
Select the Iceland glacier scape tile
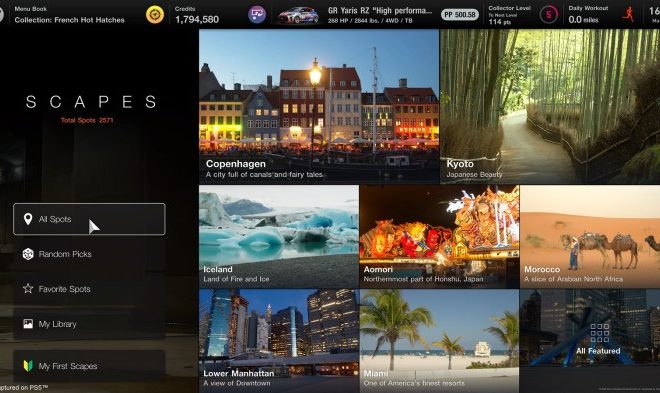coord(279,236)
